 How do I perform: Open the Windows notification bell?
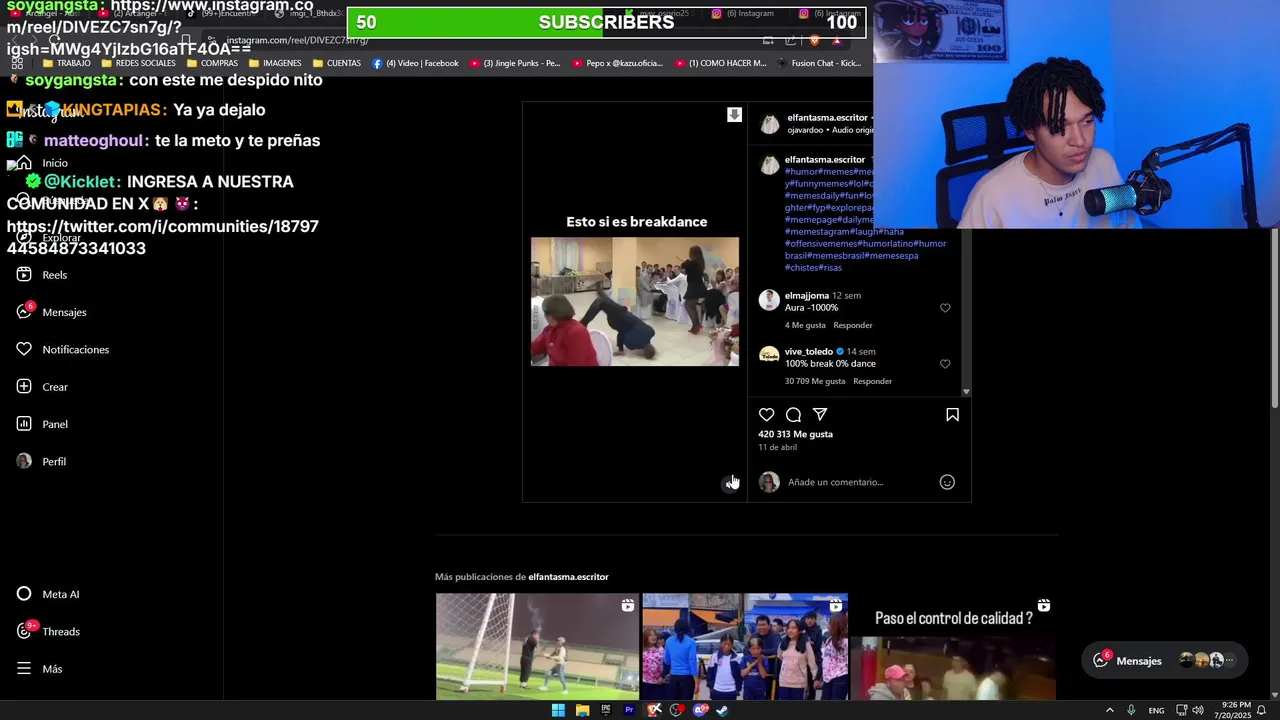[x=1262, y=710]
